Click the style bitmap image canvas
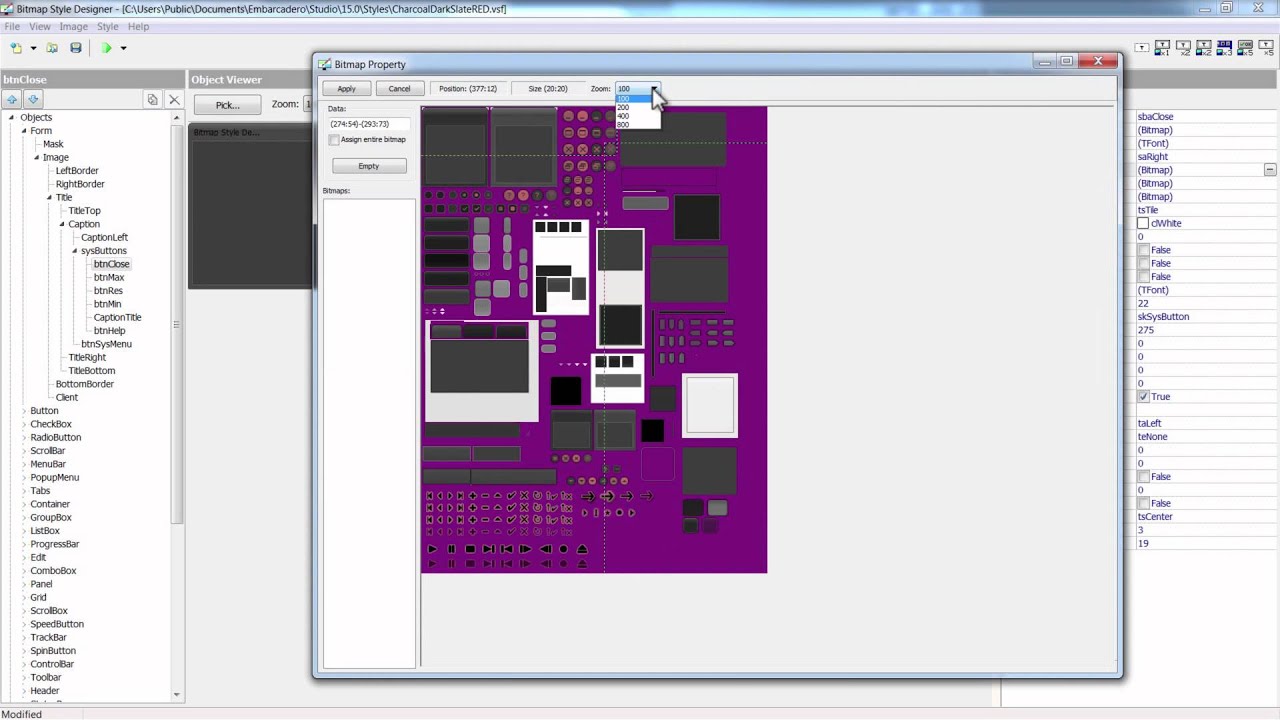Image resolution: width=1280 pixels, height=720 pixels. [x=594, y=340]
